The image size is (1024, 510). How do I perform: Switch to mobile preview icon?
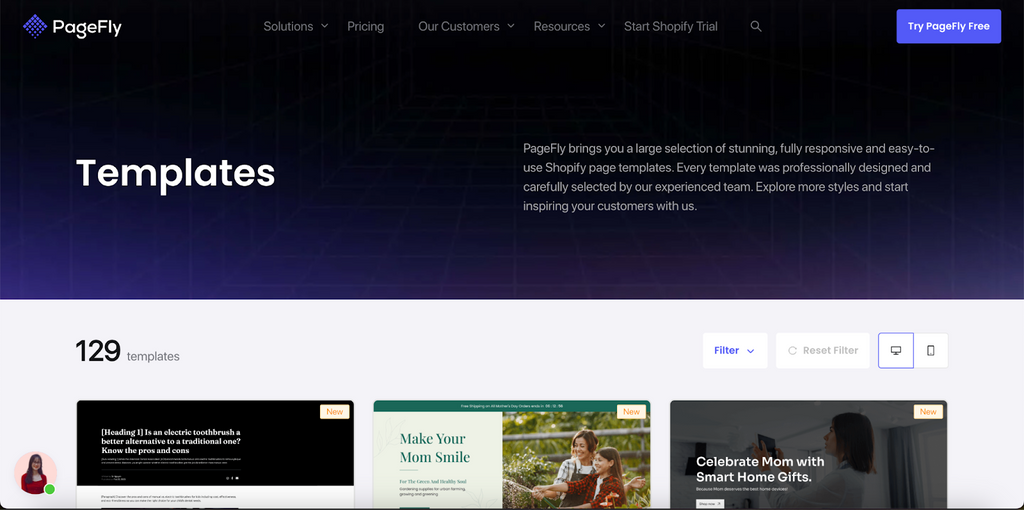[x=931, y=351]
